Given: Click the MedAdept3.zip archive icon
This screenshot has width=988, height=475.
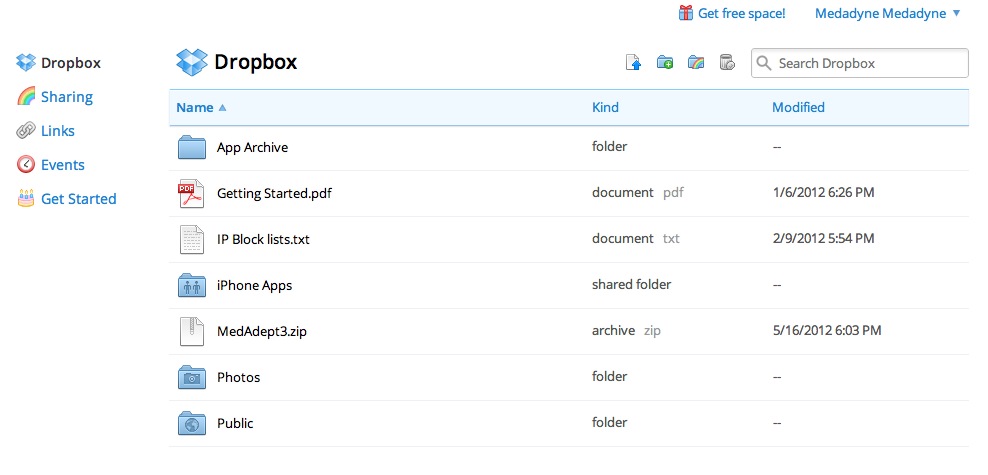Looking at the screenshot, I should point(191,331).
